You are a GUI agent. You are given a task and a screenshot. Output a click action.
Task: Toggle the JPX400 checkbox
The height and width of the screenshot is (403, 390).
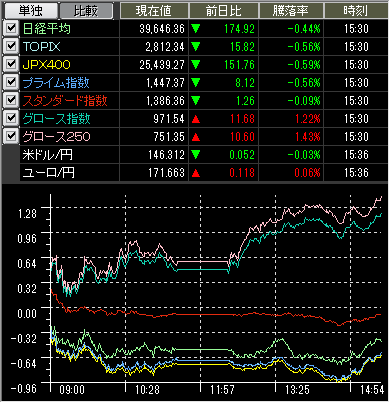click(x=11, y=64)
